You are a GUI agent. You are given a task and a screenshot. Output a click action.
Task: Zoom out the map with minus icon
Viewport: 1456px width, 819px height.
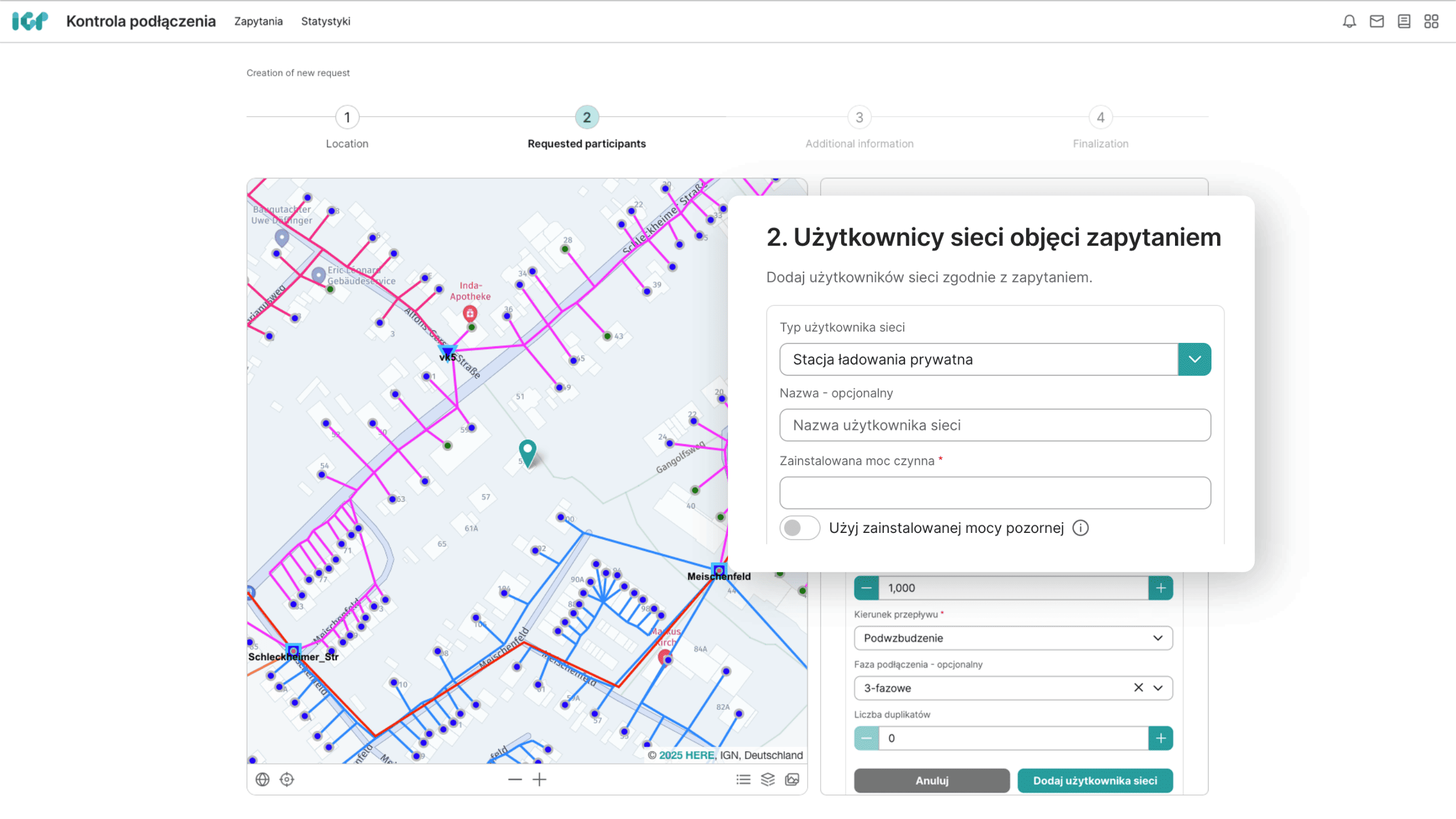[x=515, y=779]
